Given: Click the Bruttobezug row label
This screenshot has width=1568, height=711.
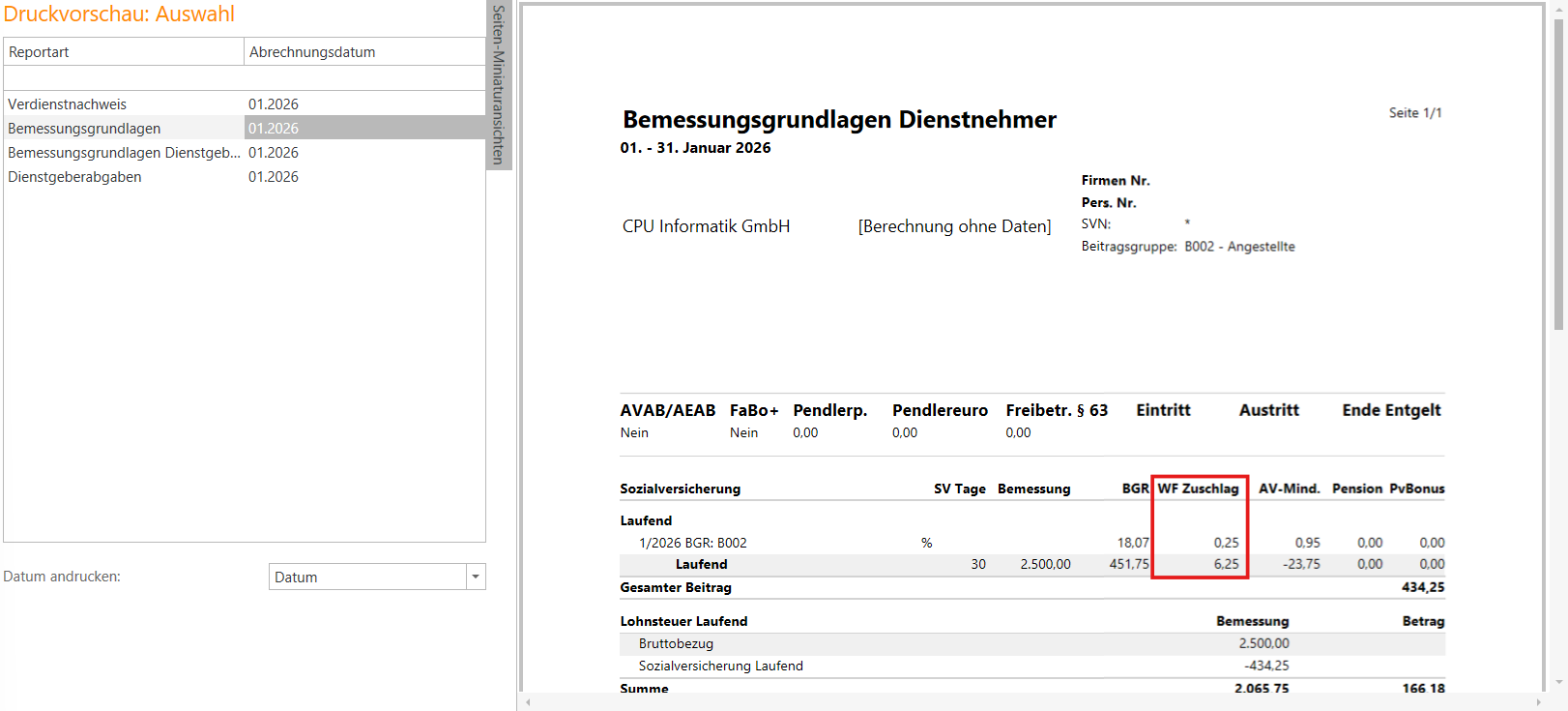Looking at the screenshot, I should [x=676, y=643].
